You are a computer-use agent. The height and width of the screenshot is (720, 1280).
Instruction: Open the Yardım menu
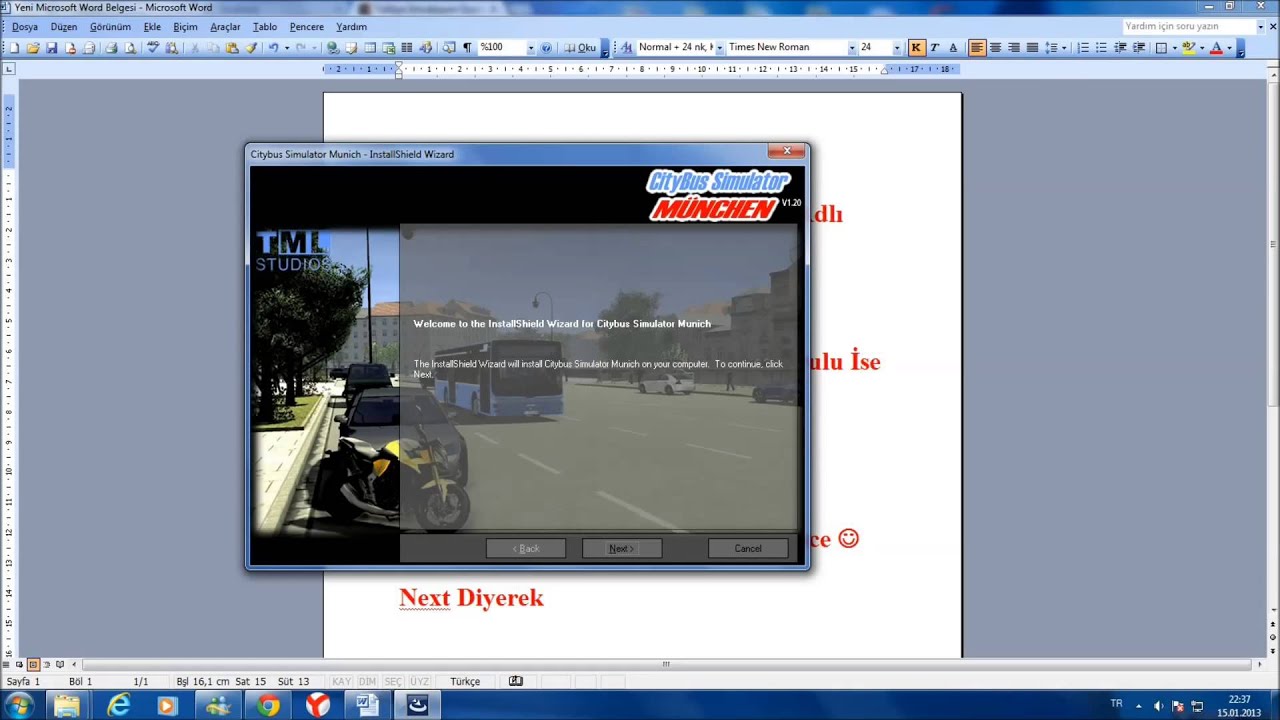[351, 27]
